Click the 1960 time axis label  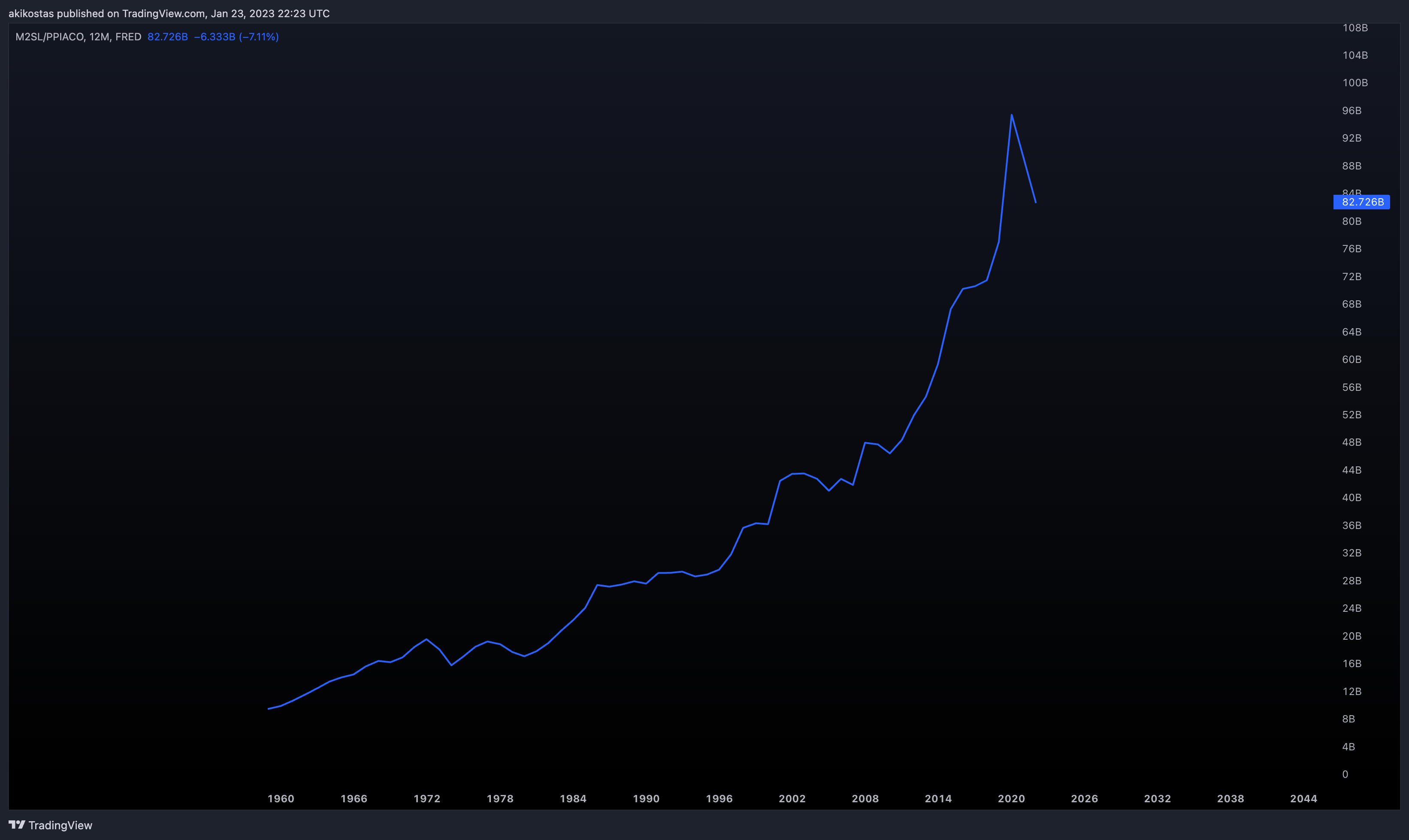click(281, 799)
